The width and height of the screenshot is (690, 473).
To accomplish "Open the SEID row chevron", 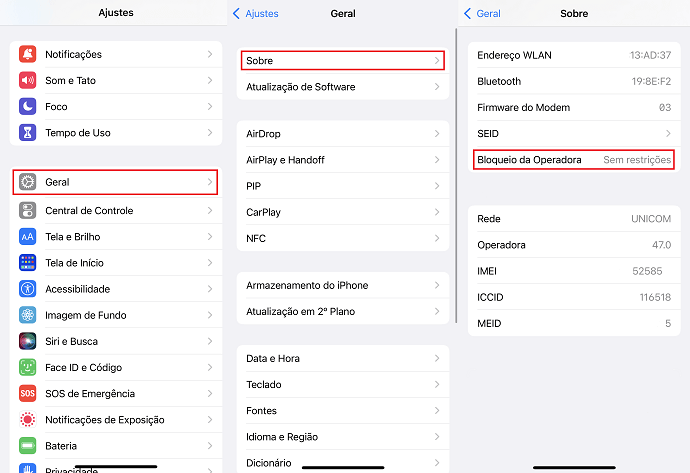I will [x=668, y=133].
